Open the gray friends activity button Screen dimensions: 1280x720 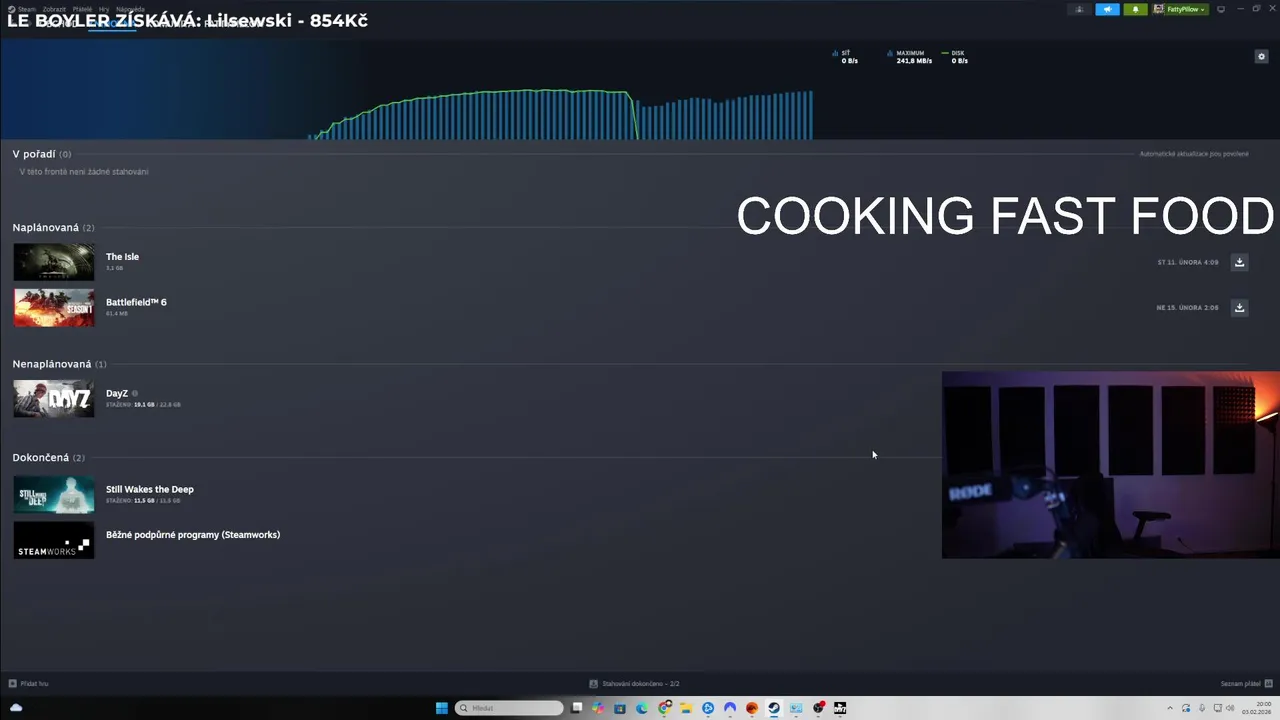[x=1079, y=9]
